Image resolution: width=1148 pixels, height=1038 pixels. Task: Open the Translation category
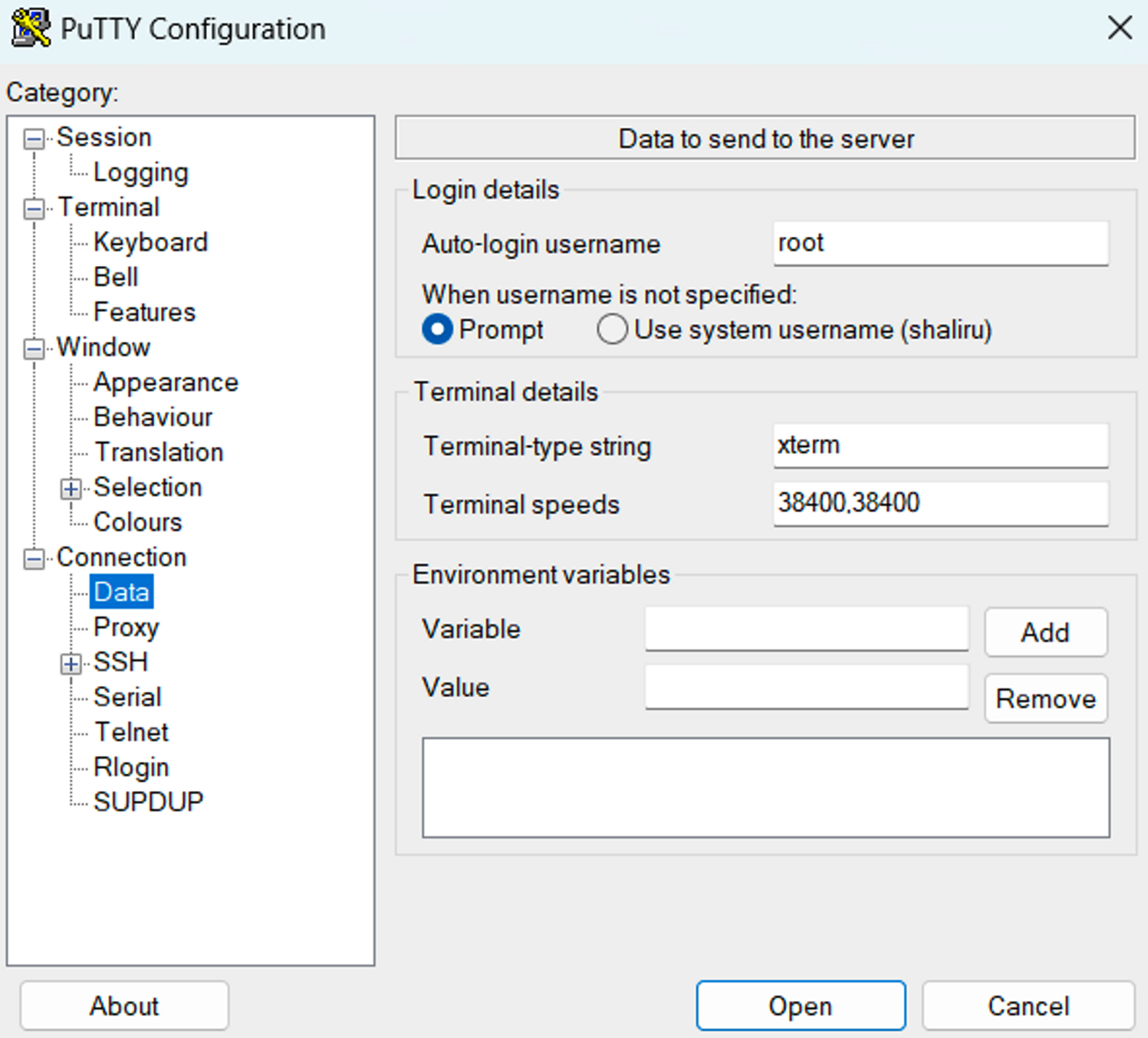coord(158,452)
